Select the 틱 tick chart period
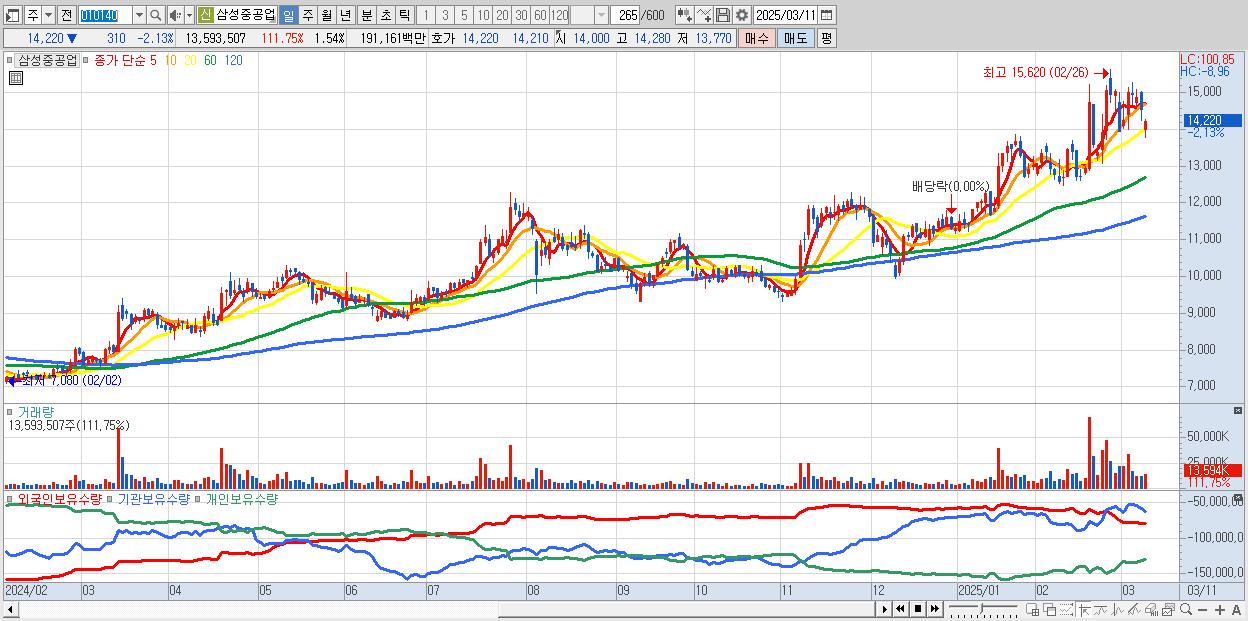The image size is (1248, 621). pyautogui.click(x=404, y=15)
